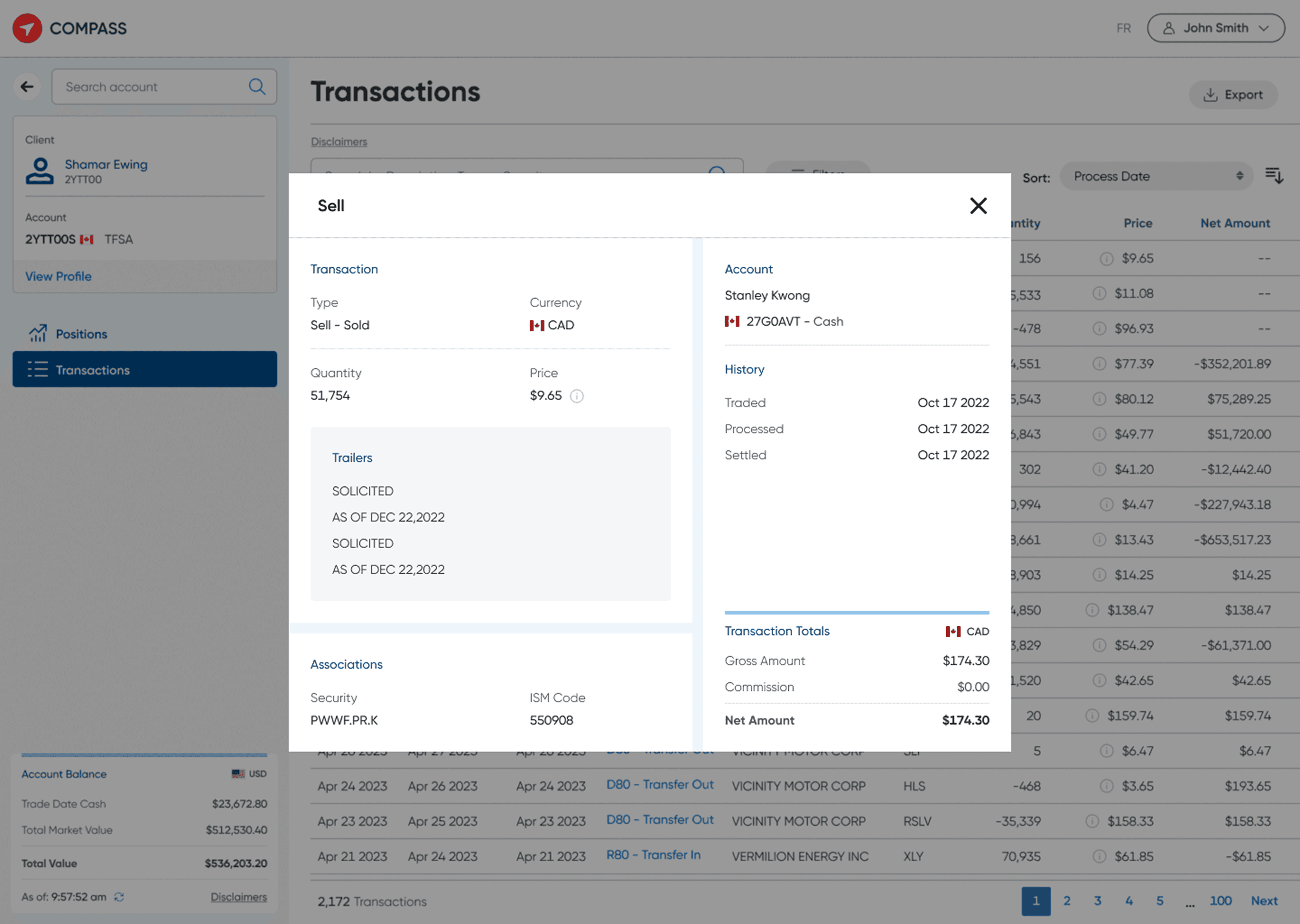Click the Export button
The width and height of the screenshot is (1300, 924).
1233,94
